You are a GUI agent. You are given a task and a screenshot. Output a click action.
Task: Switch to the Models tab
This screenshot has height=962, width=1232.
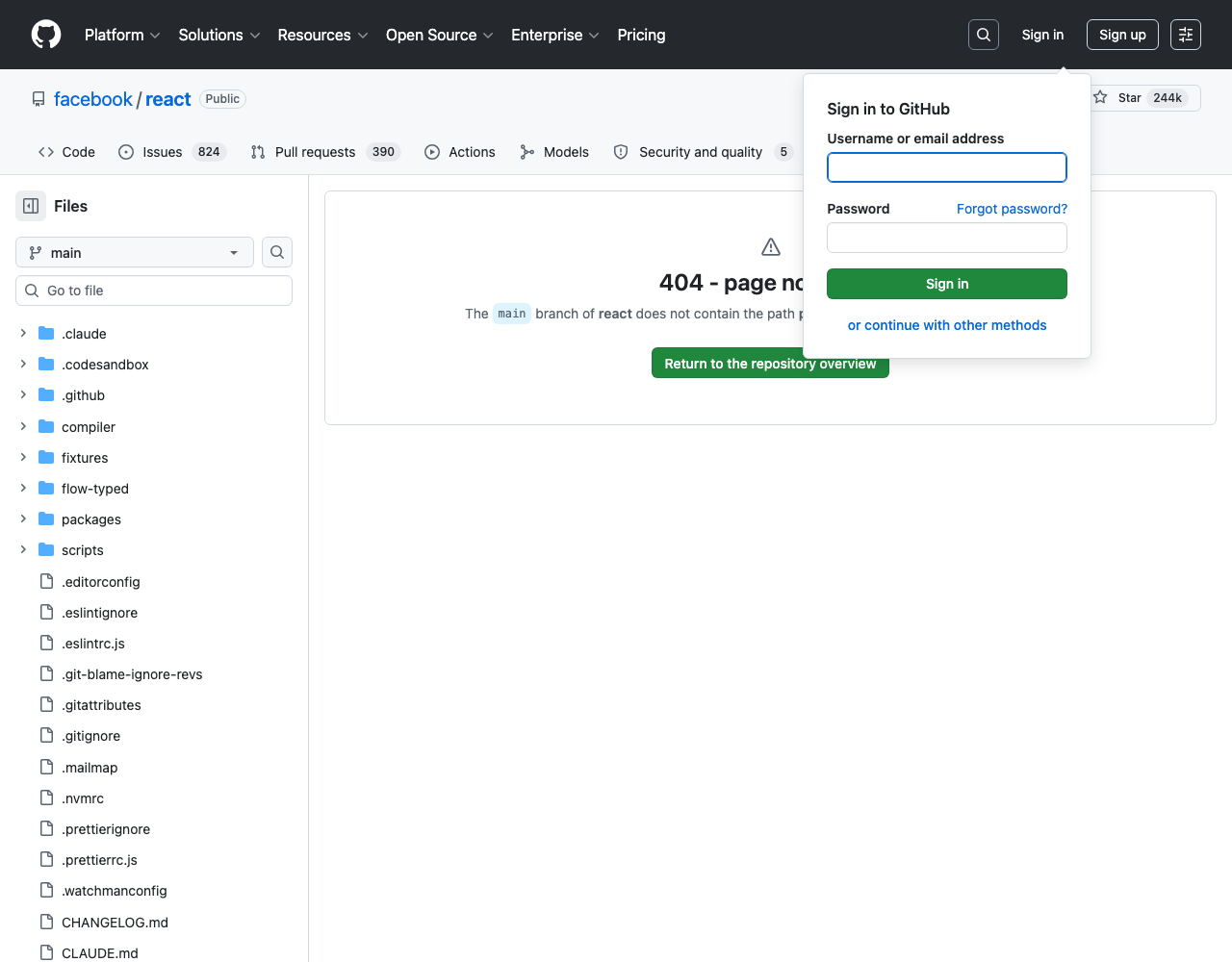pyautogui.click(x=554, y=152)
